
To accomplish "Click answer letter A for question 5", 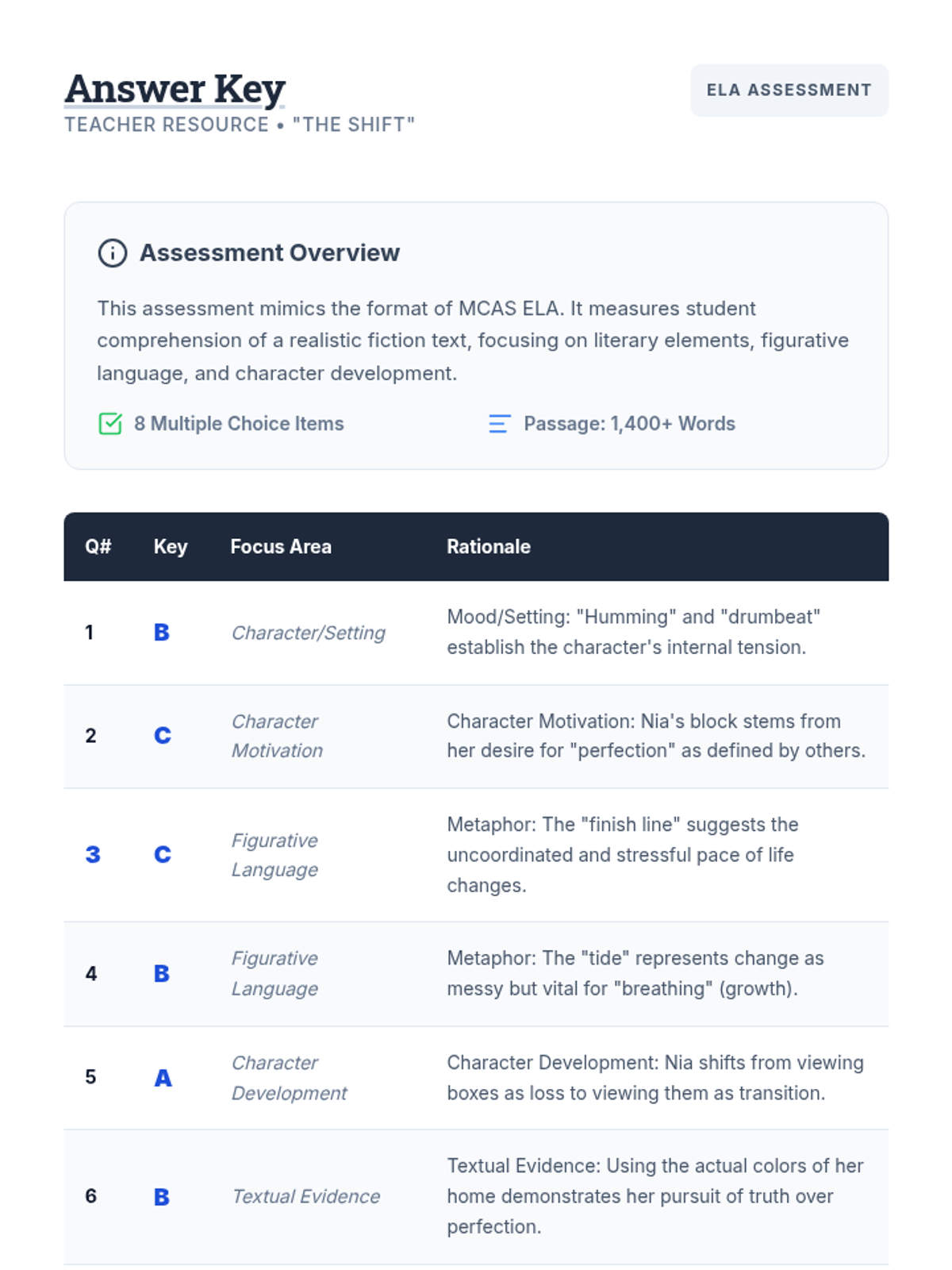I will coord(163,1078).
